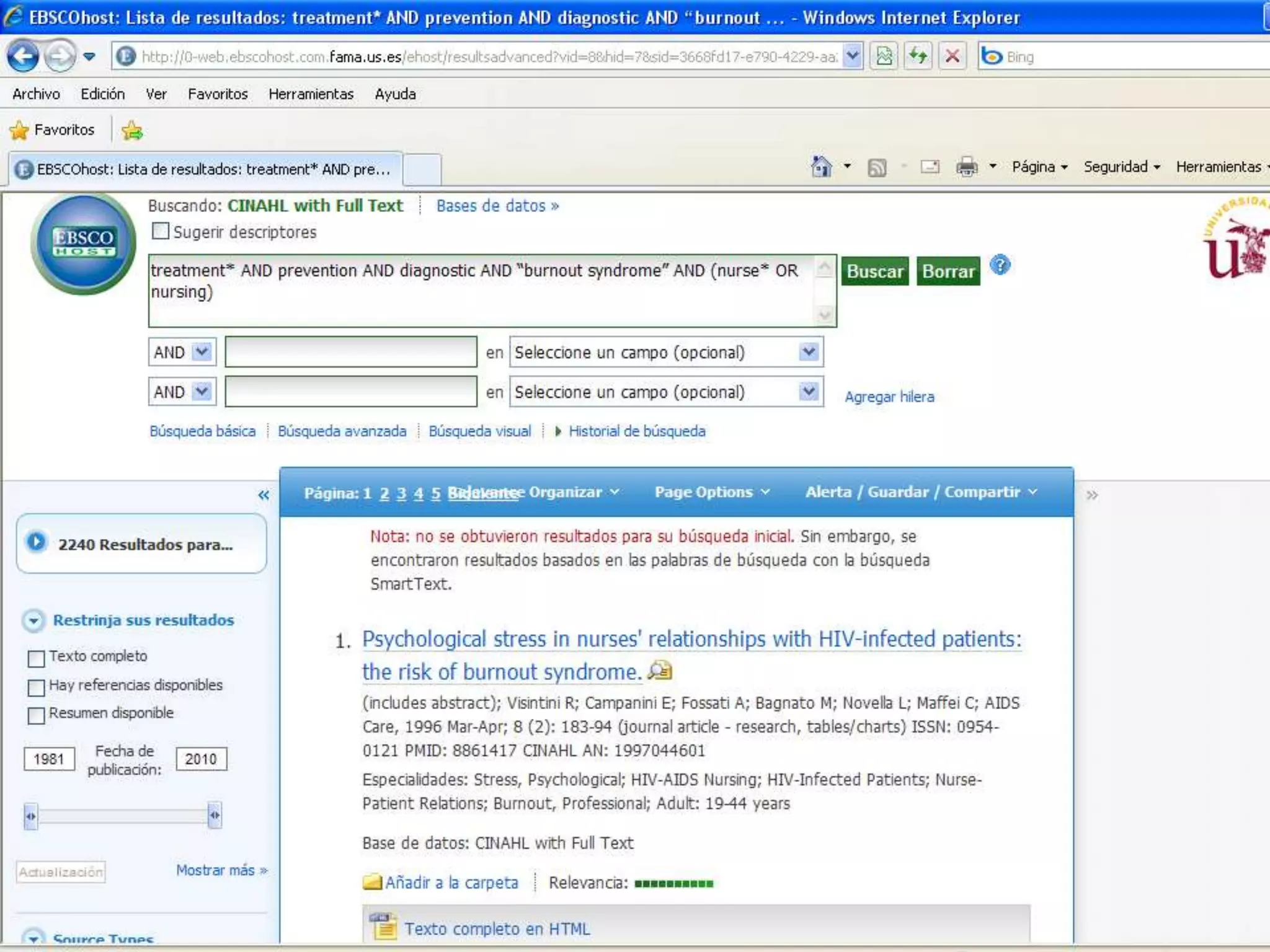Image resolution: width=1270 pixels, height=952 pixels.
Task: Expand first Seleccione un campo dropdown
Action: tap(808, 352)
